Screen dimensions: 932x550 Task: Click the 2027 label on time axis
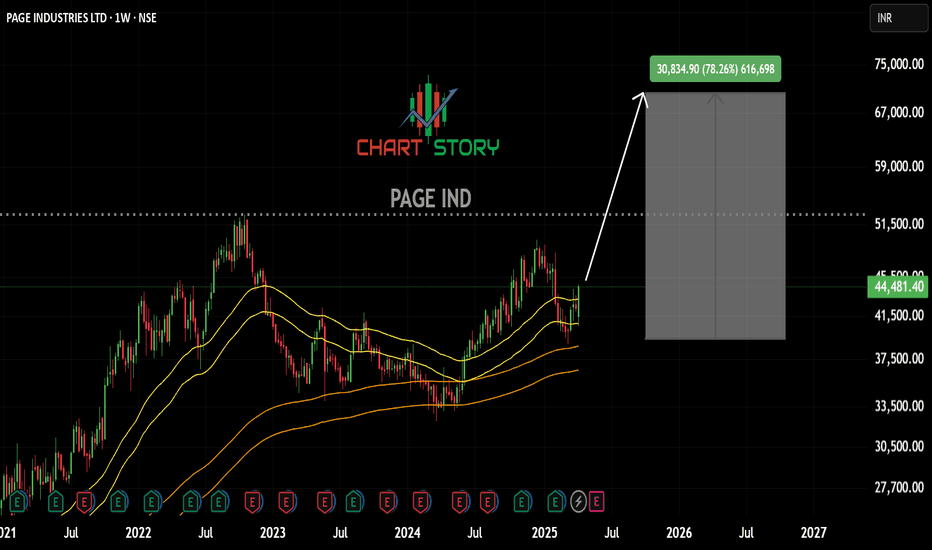tap(813, 533)
